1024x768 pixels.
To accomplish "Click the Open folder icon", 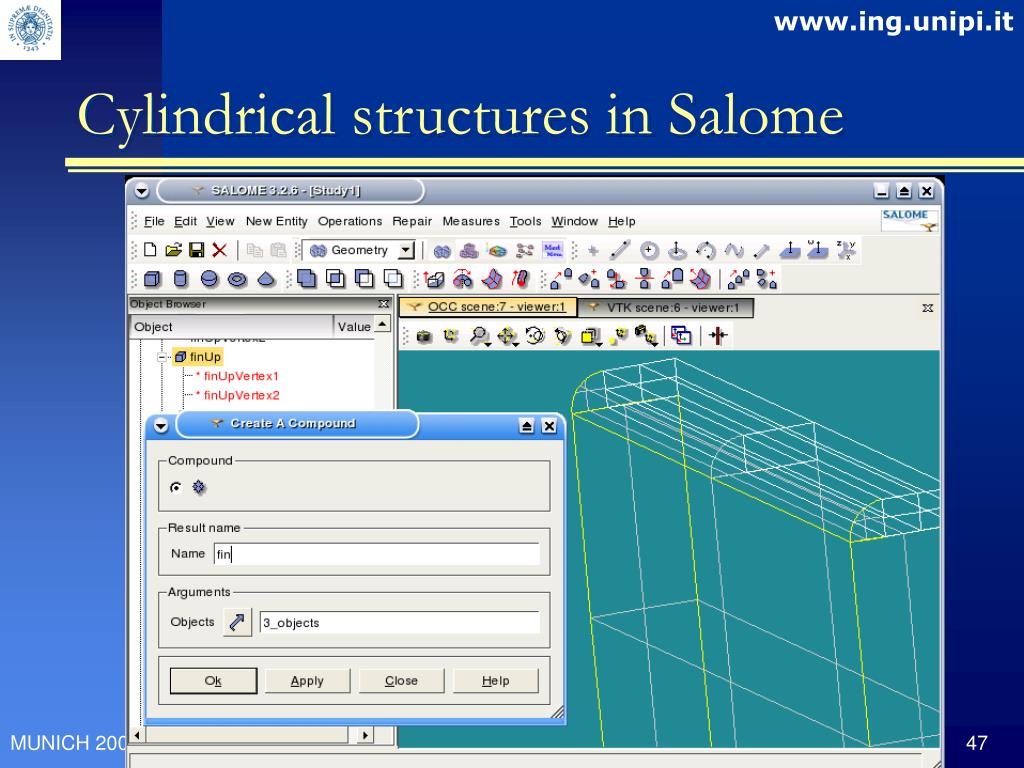I will [x=173, y=249].
